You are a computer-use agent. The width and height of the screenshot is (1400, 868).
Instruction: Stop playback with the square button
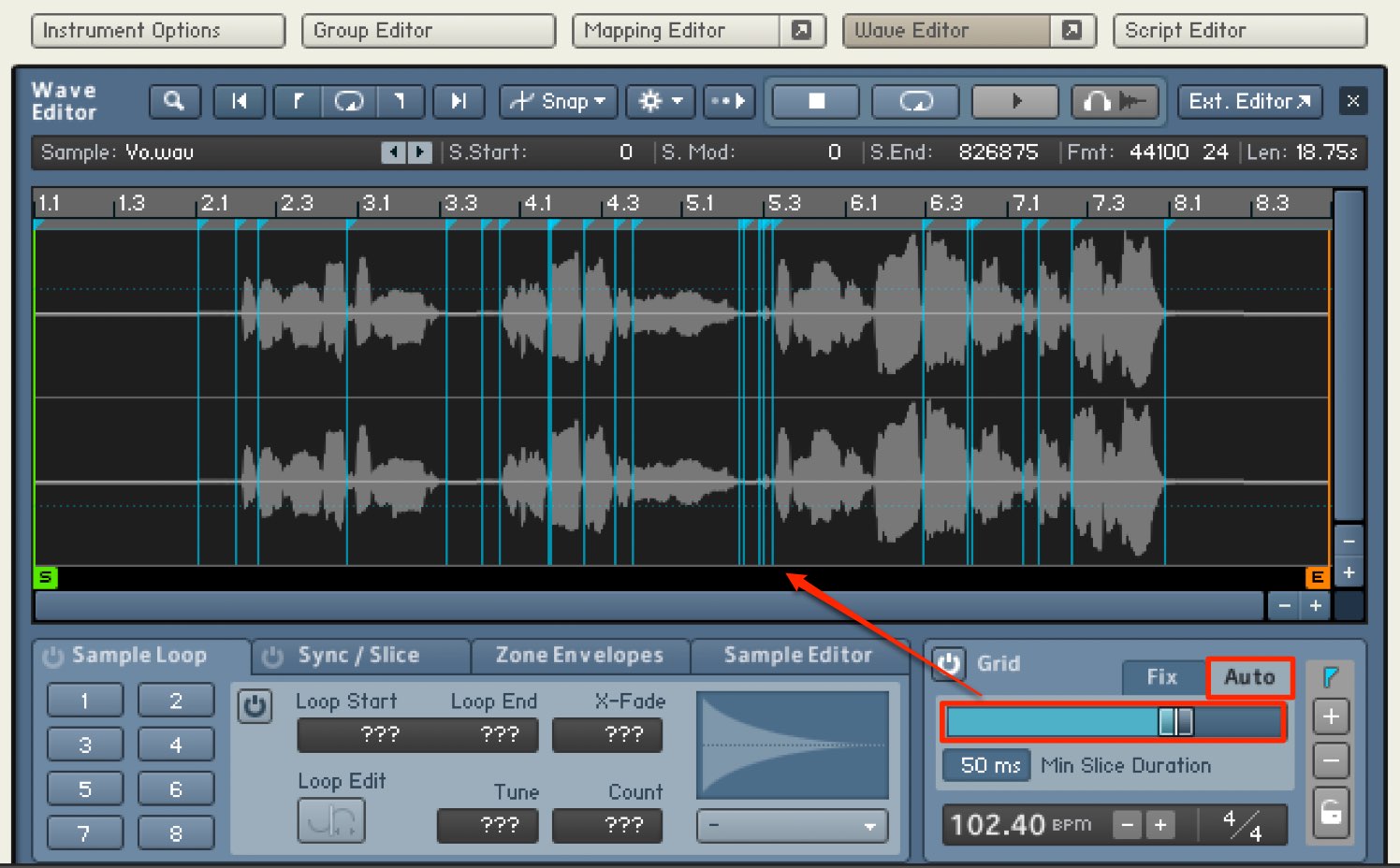pos(817,101)
